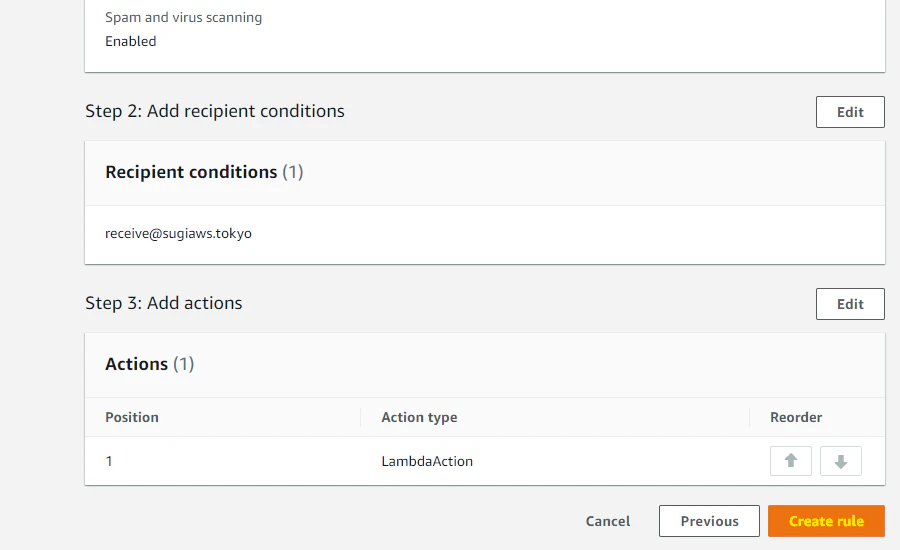Click the Spam and virus scanning label
The height and width of the screenshot is (550, 900).
(x=184, y=18)
